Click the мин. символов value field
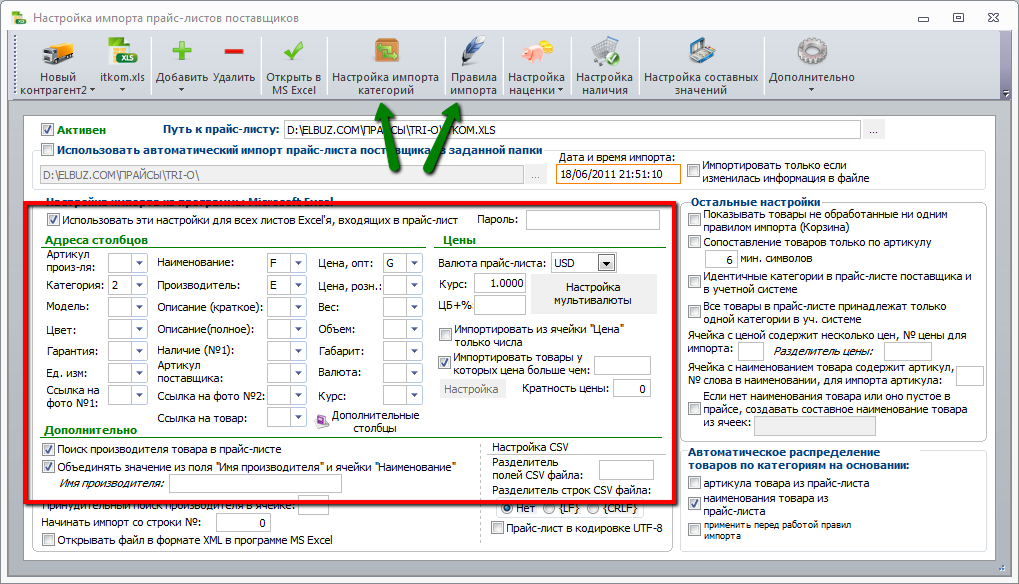 [x=721, y=259]
